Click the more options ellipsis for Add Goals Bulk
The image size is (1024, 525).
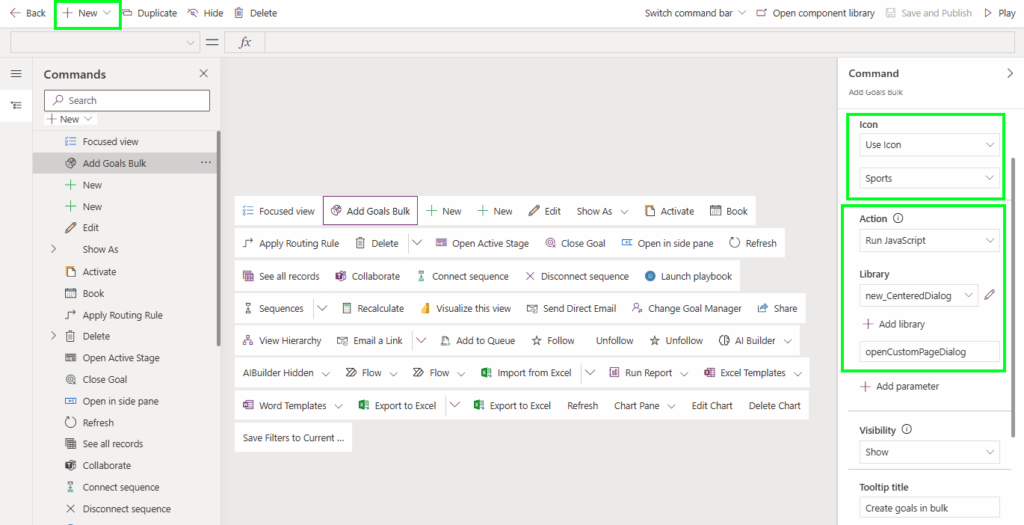pyautogui.click(x=206, y=163)
